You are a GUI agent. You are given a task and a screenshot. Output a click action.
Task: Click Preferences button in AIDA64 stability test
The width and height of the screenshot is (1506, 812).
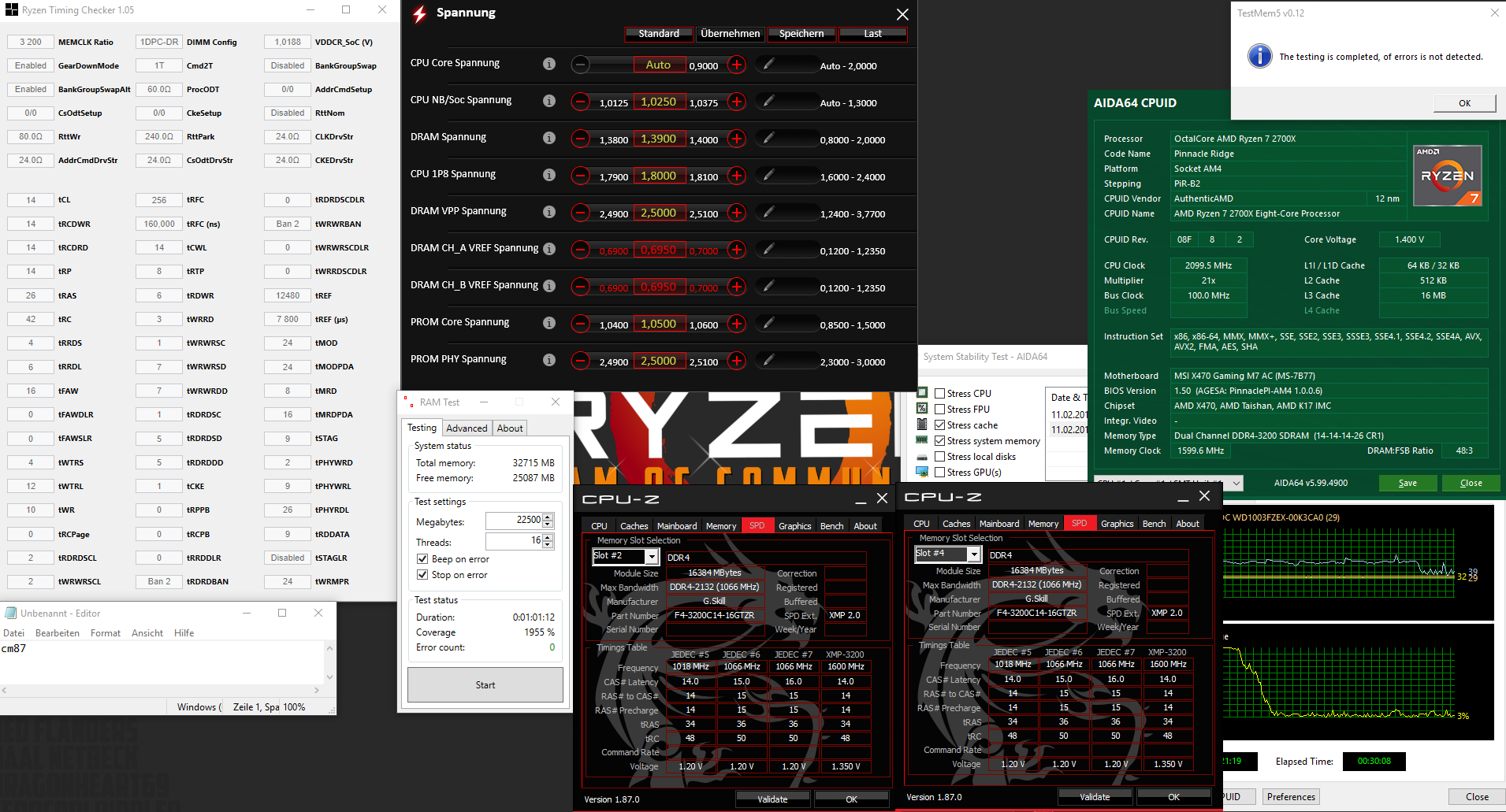[x=1291, y=797]
